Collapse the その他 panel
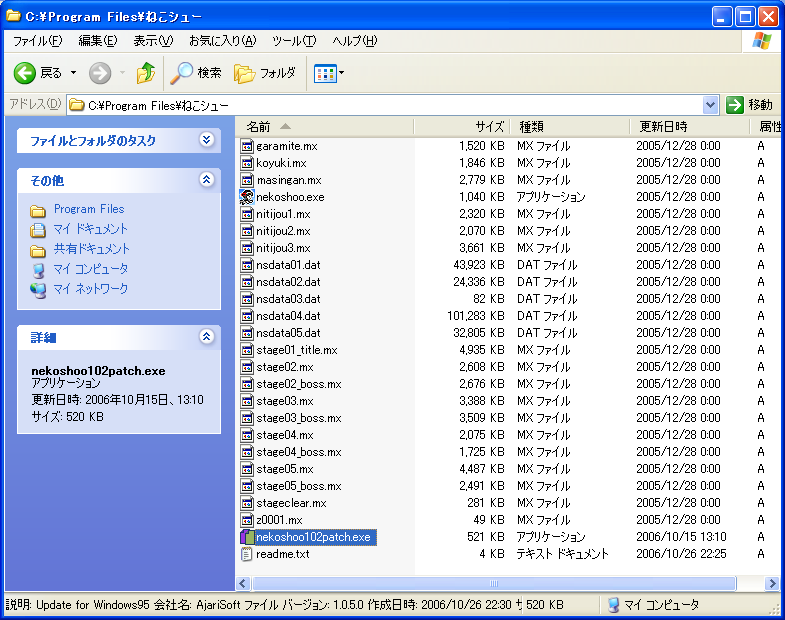 206,180
